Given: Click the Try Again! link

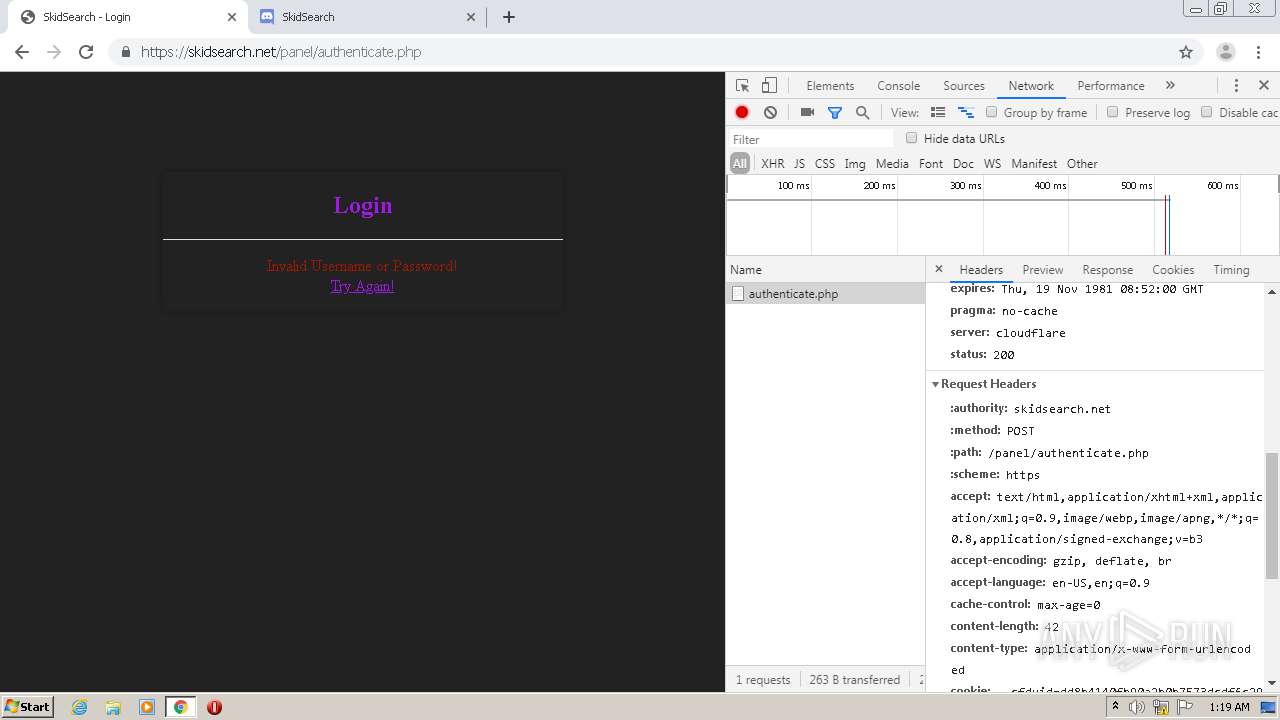Looking at the screenshot, I should click(x=363, y=286).
